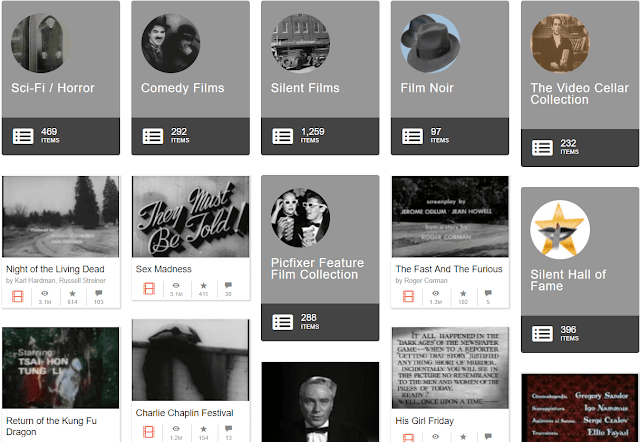
Task: Click film icon under Sex Madness
Action: (149, 289)
